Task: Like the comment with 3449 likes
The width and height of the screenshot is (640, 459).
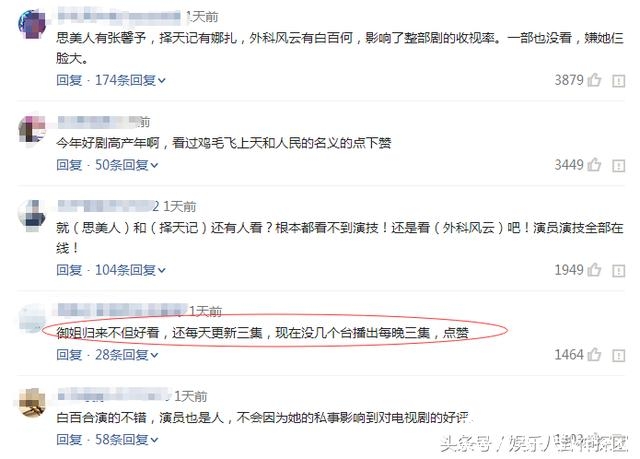Action: click(x=594, y=165)
